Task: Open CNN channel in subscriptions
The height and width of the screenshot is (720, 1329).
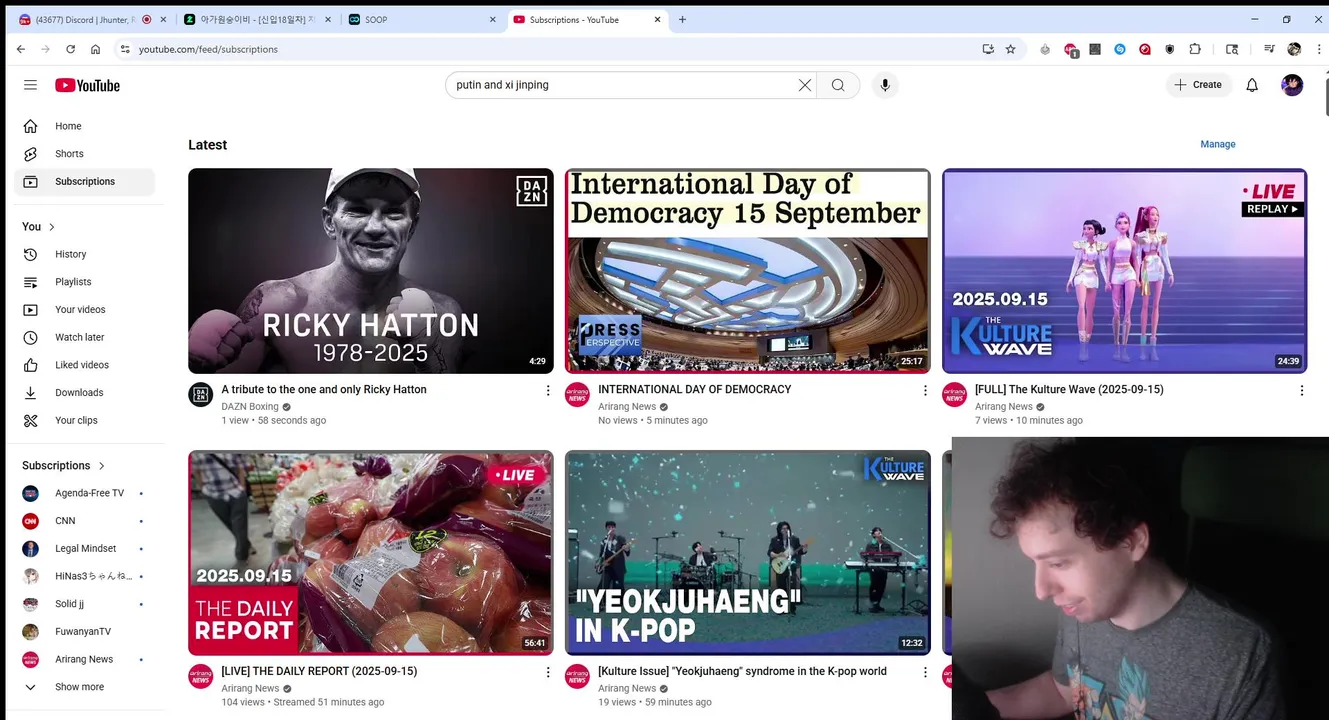Action: click(x=85, y=521)
